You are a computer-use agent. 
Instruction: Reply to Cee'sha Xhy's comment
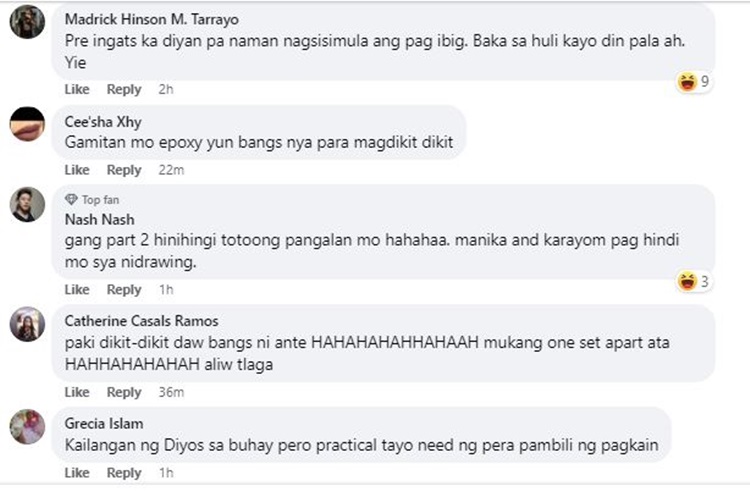coord(124,170)
